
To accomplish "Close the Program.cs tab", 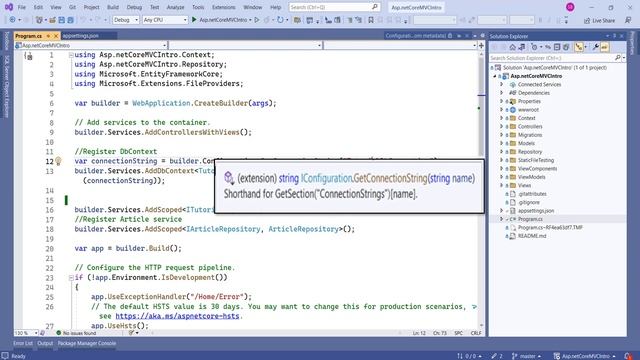I will click(56, 36).
